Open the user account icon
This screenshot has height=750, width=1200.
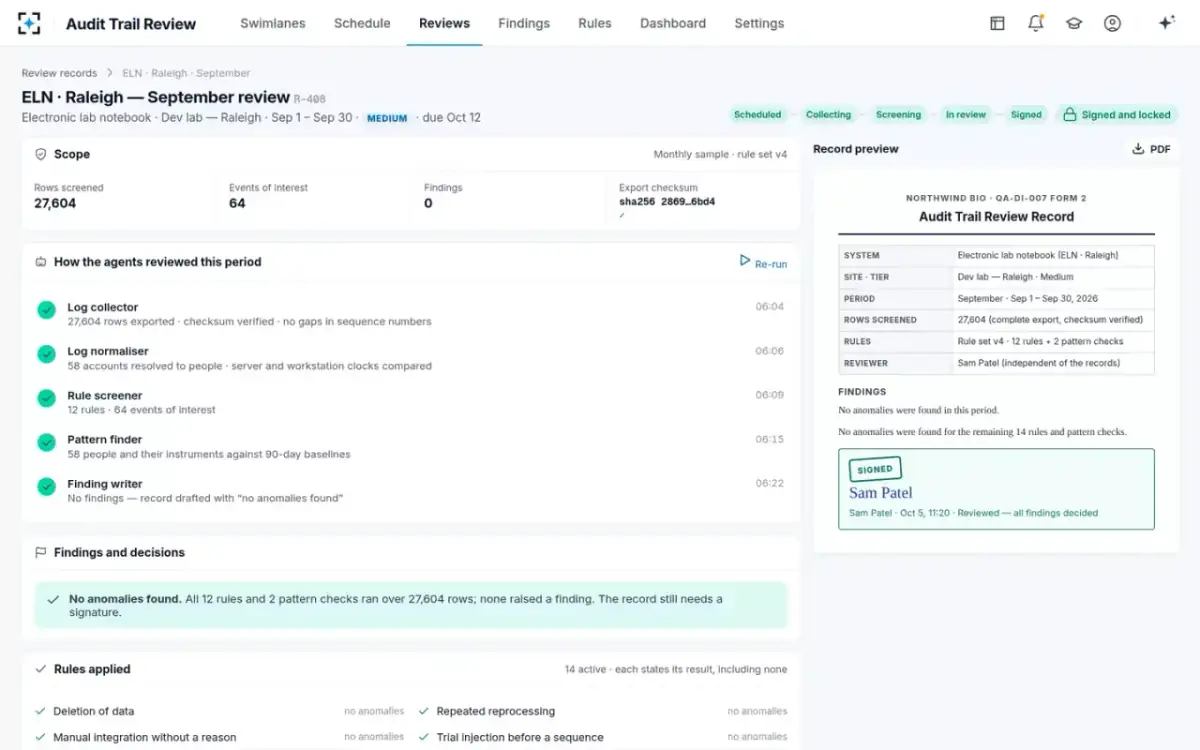point(1112,23)
